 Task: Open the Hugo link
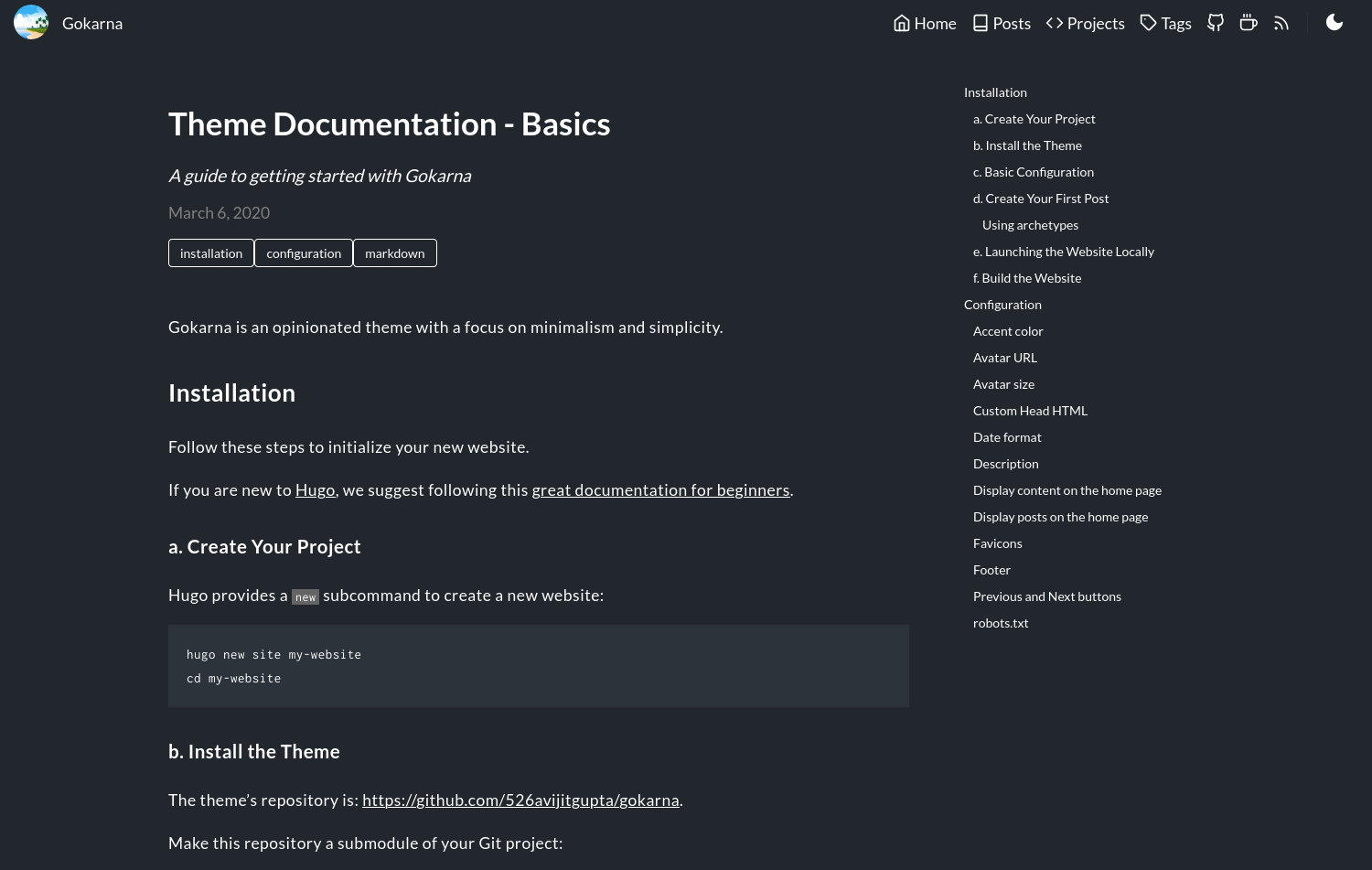316,490
